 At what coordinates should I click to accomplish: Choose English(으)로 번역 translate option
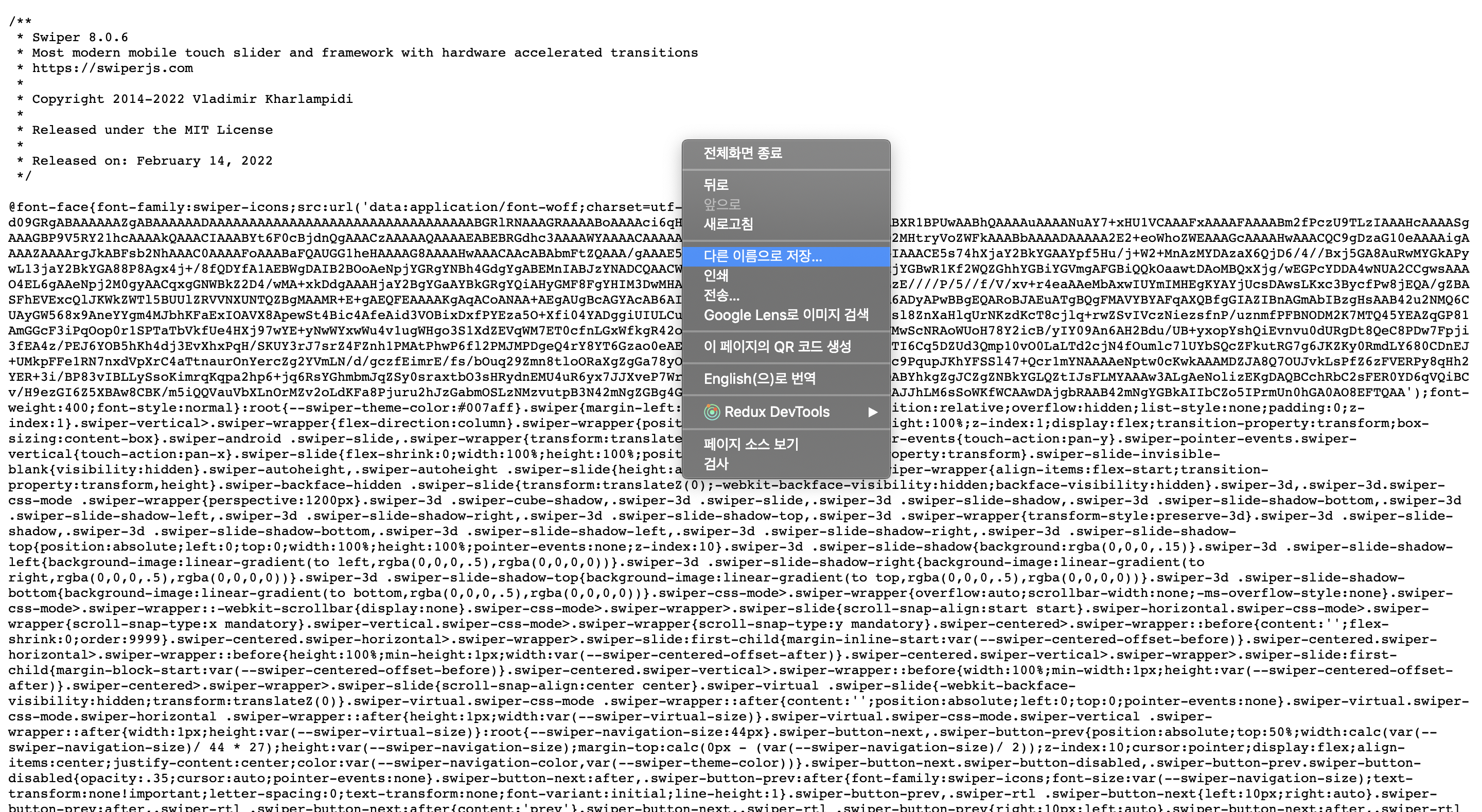(x=759, y=379)
